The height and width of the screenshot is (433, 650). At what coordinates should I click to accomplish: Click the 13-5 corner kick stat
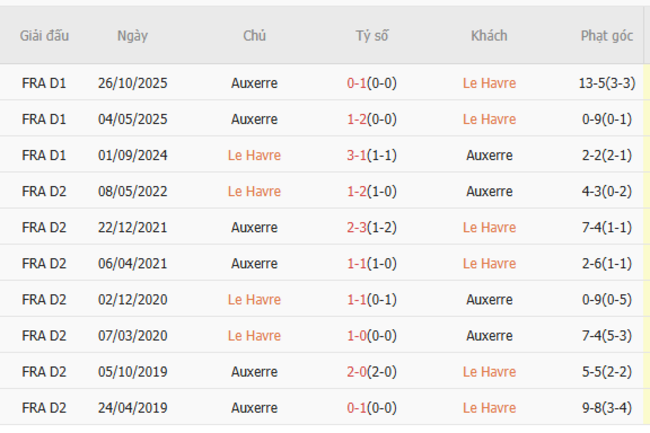click(x=592, y=83)
